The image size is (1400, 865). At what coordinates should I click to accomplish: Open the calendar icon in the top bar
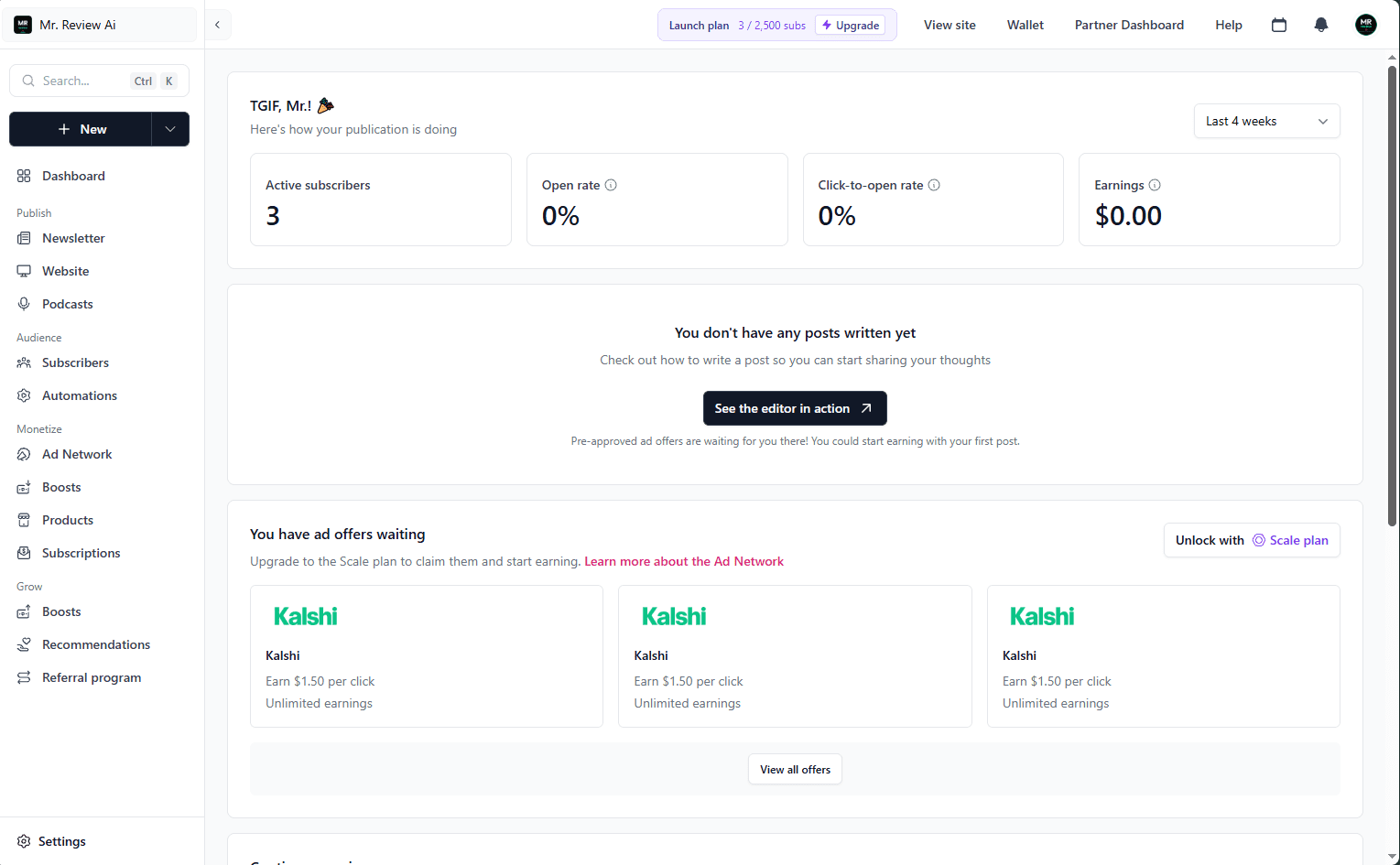tap(1279, 25)
